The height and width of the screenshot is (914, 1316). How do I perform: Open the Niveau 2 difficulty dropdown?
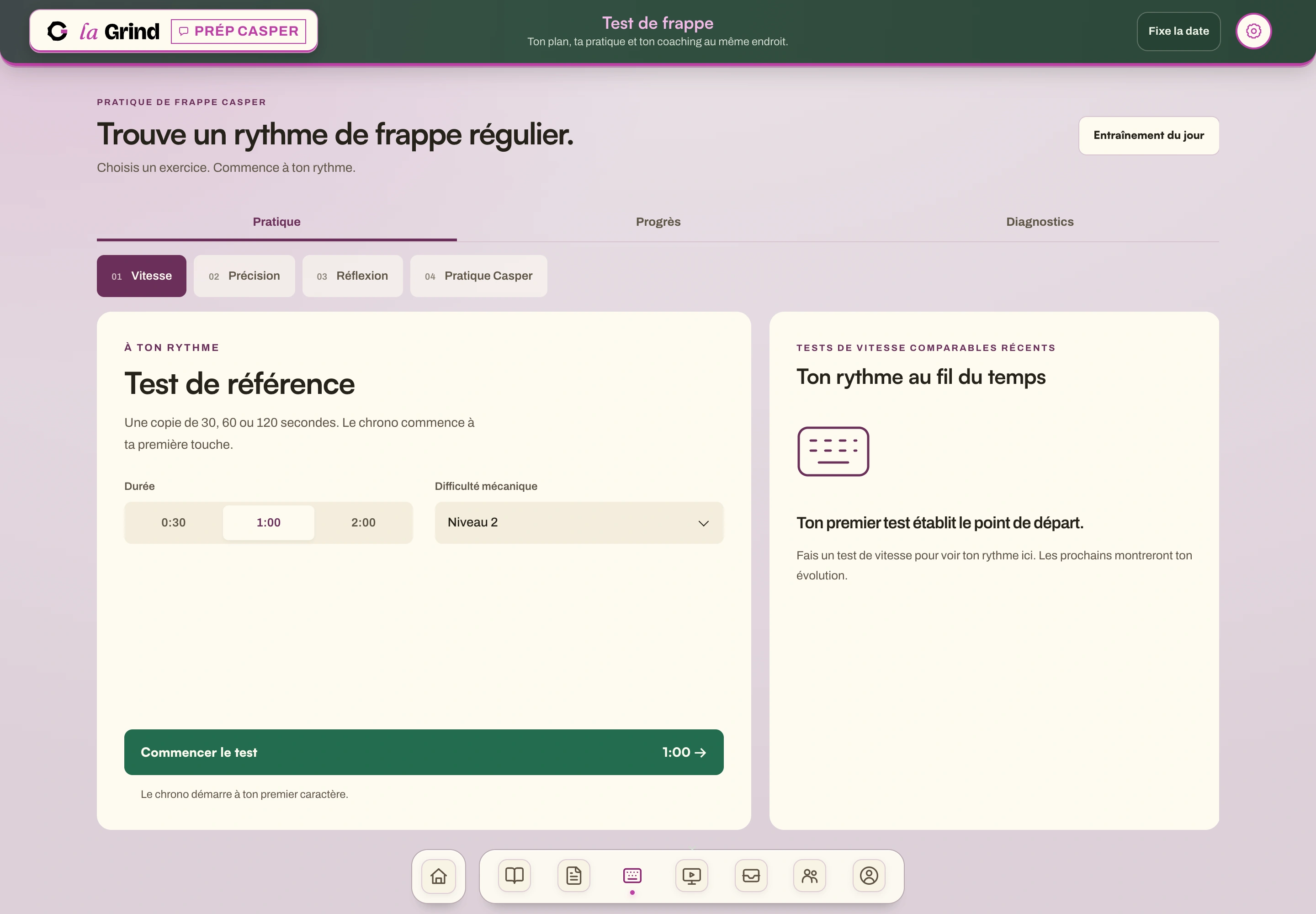579,522
